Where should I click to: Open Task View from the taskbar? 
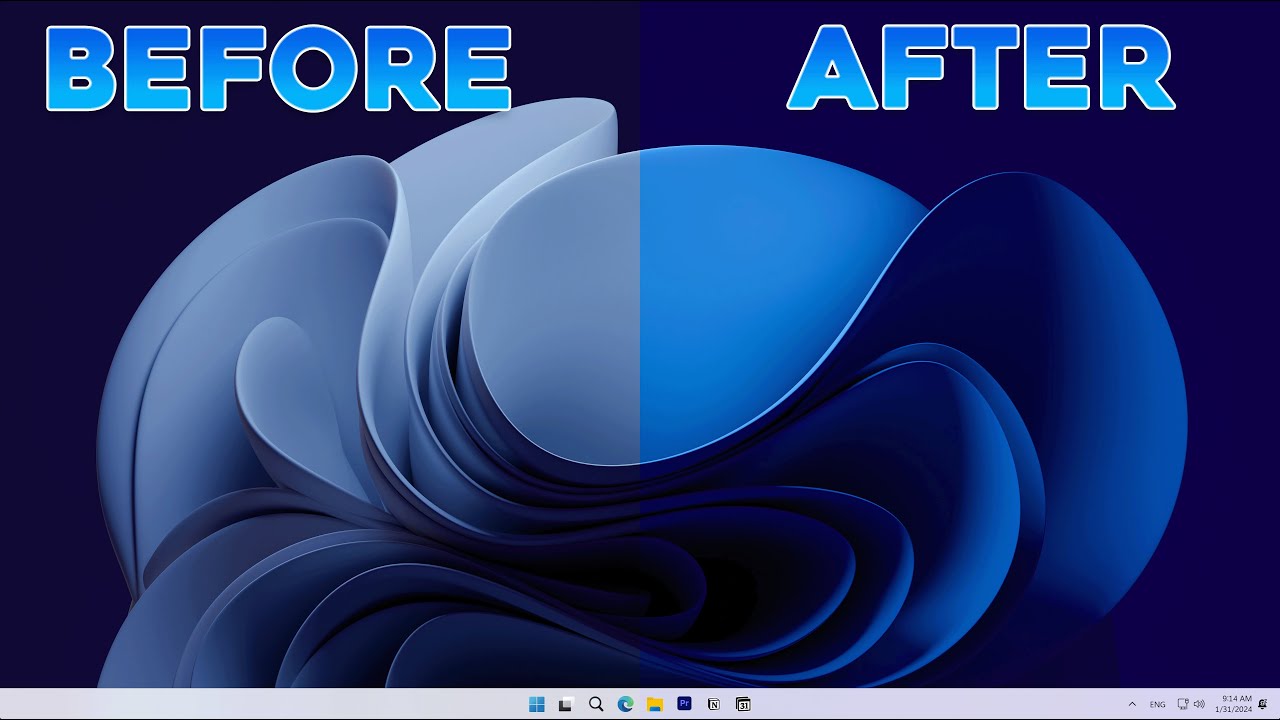566,704
